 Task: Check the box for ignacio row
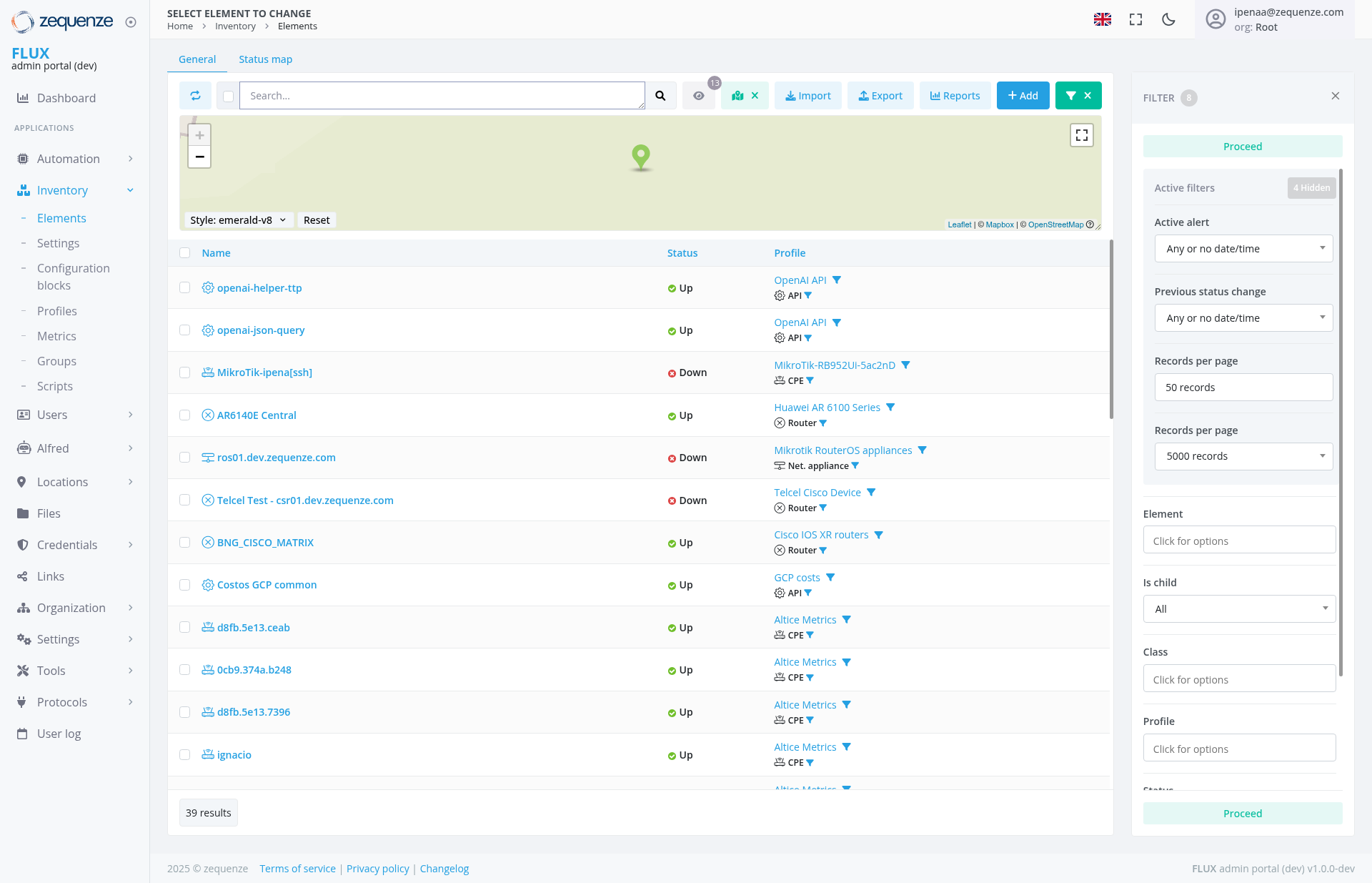click(x=185, y=755)
